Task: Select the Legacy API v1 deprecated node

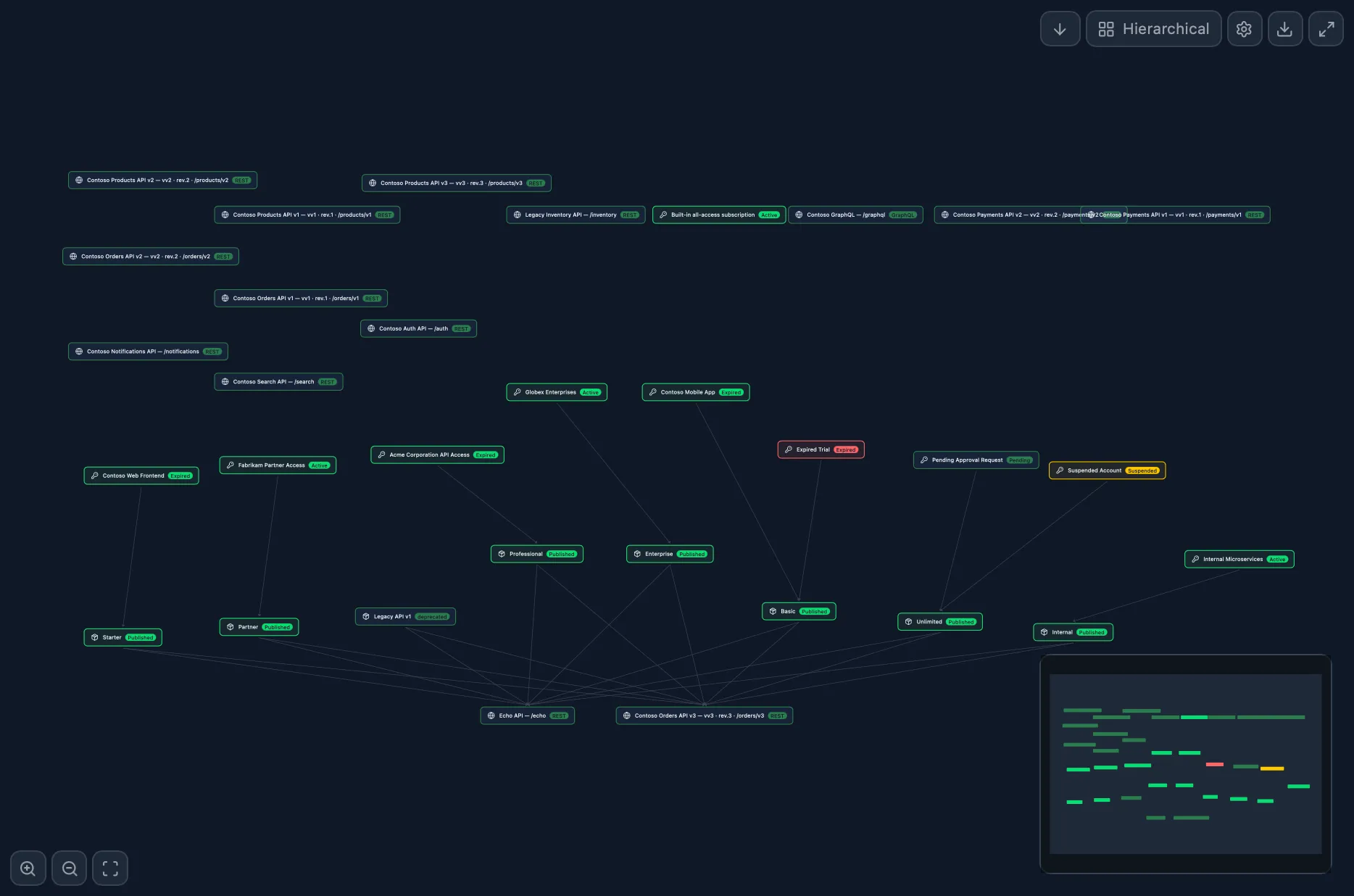Action: tap(405, 616)
